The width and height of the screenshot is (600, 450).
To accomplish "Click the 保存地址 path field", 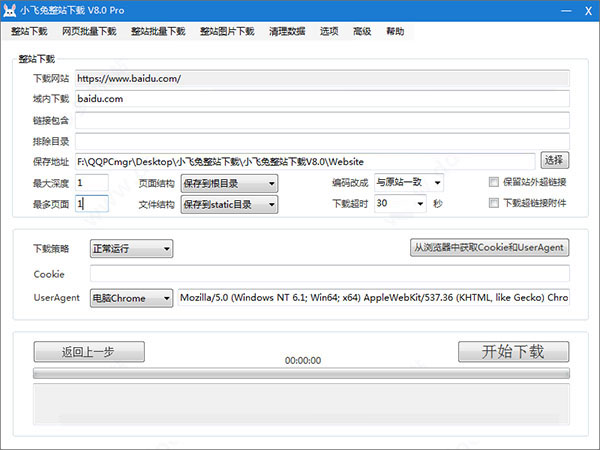I will (x=305, y=161).
